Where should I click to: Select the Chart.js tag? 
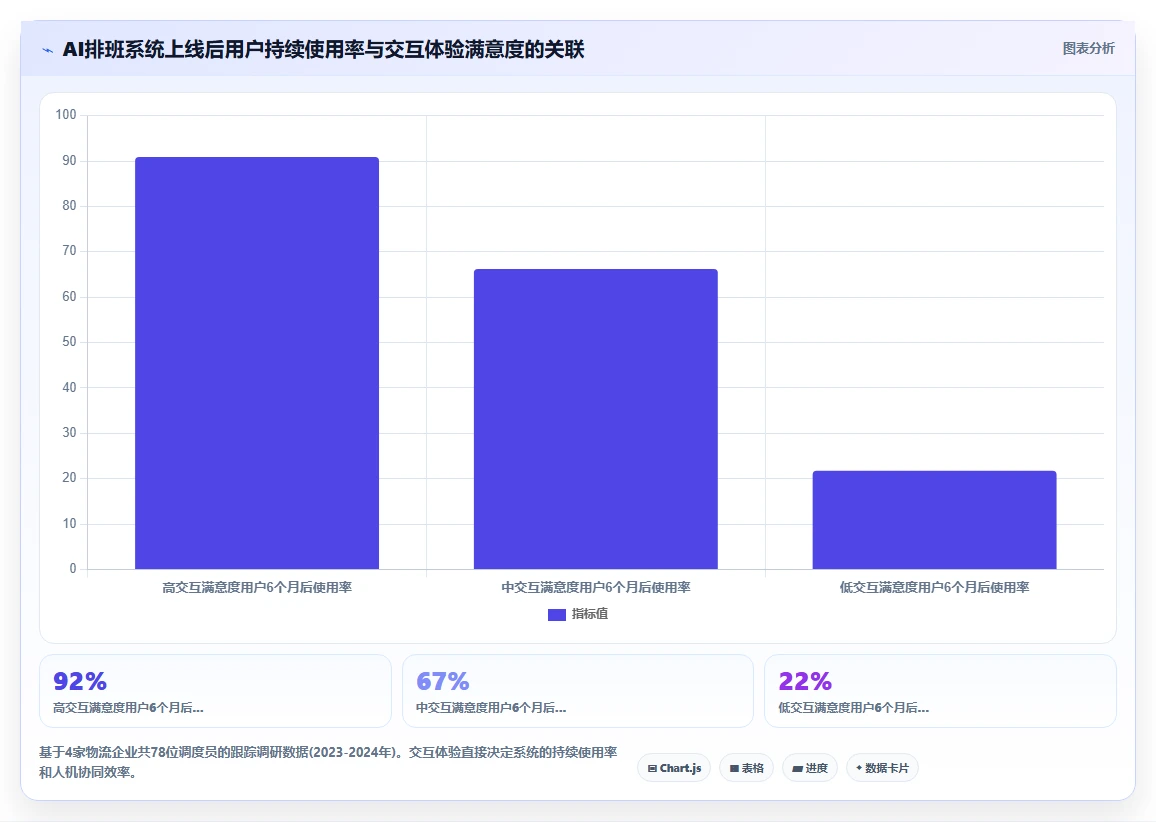pyautogui.click(x=674, y=768)
